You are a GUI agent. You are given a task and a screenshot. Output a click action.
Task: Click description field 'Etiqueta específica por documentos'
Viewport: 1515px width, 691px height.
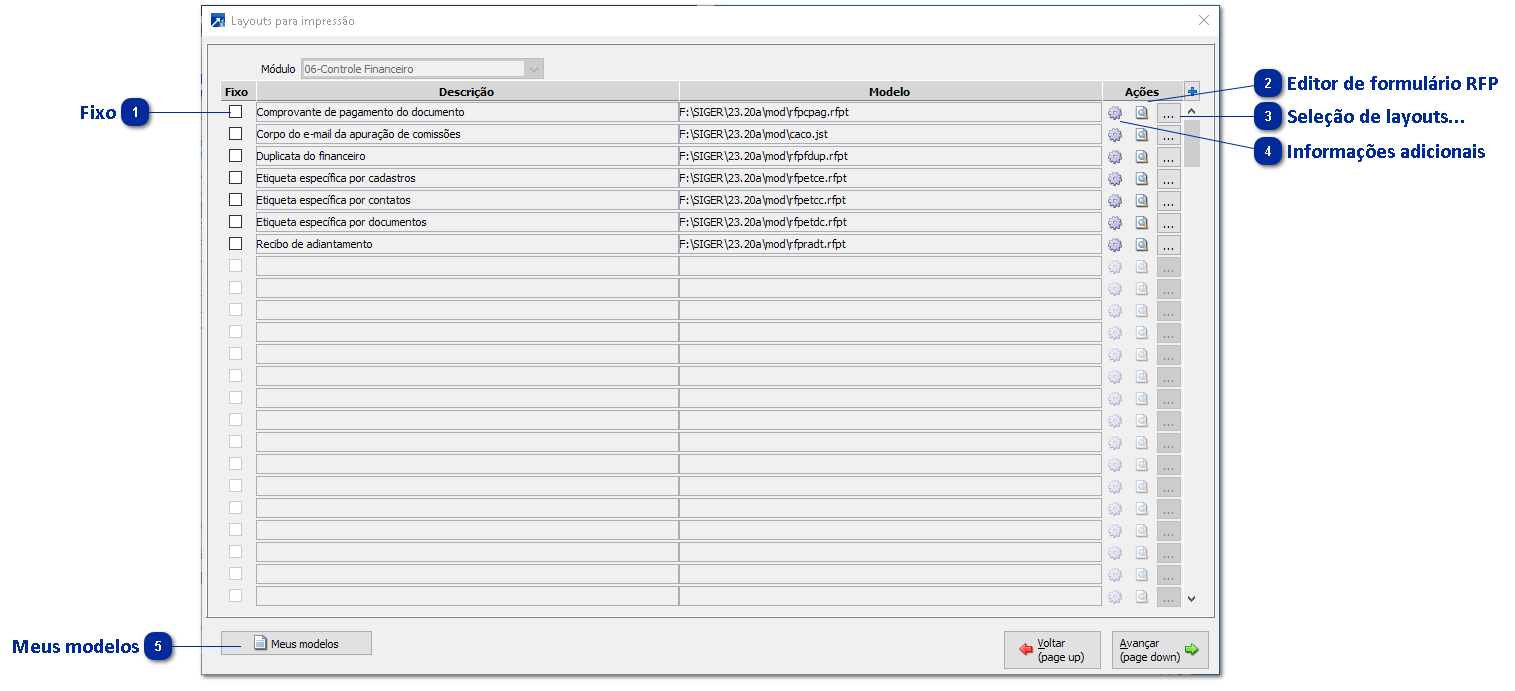[x=467, y=223]
